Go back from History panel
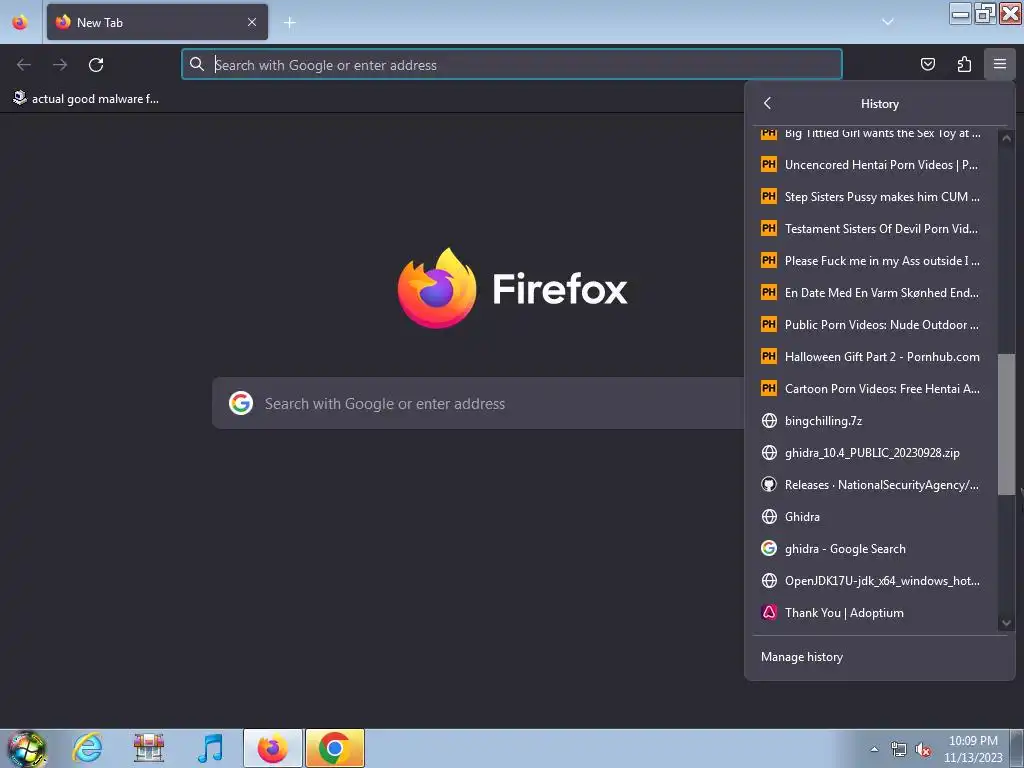This screenshot has width=1024, height=768. [767, 103]
